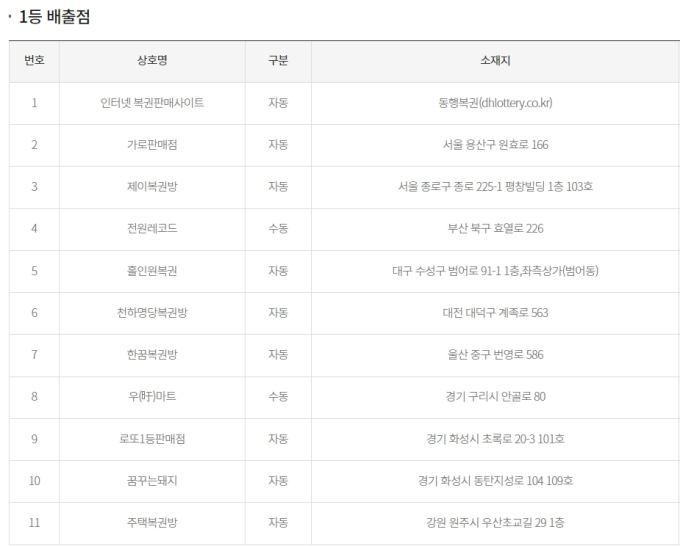The width and height of the screenshot is (680, 546).
Task: Click 수동 in the 우(旴)마트 row
Action: click(278, 396)
